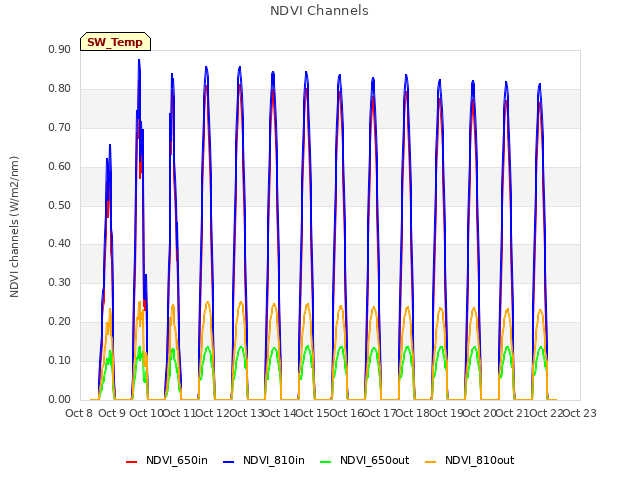Screen dimensions: 640x480
Task: Click the 0.30 y-axis tick label
Action: tap(60, 282)
